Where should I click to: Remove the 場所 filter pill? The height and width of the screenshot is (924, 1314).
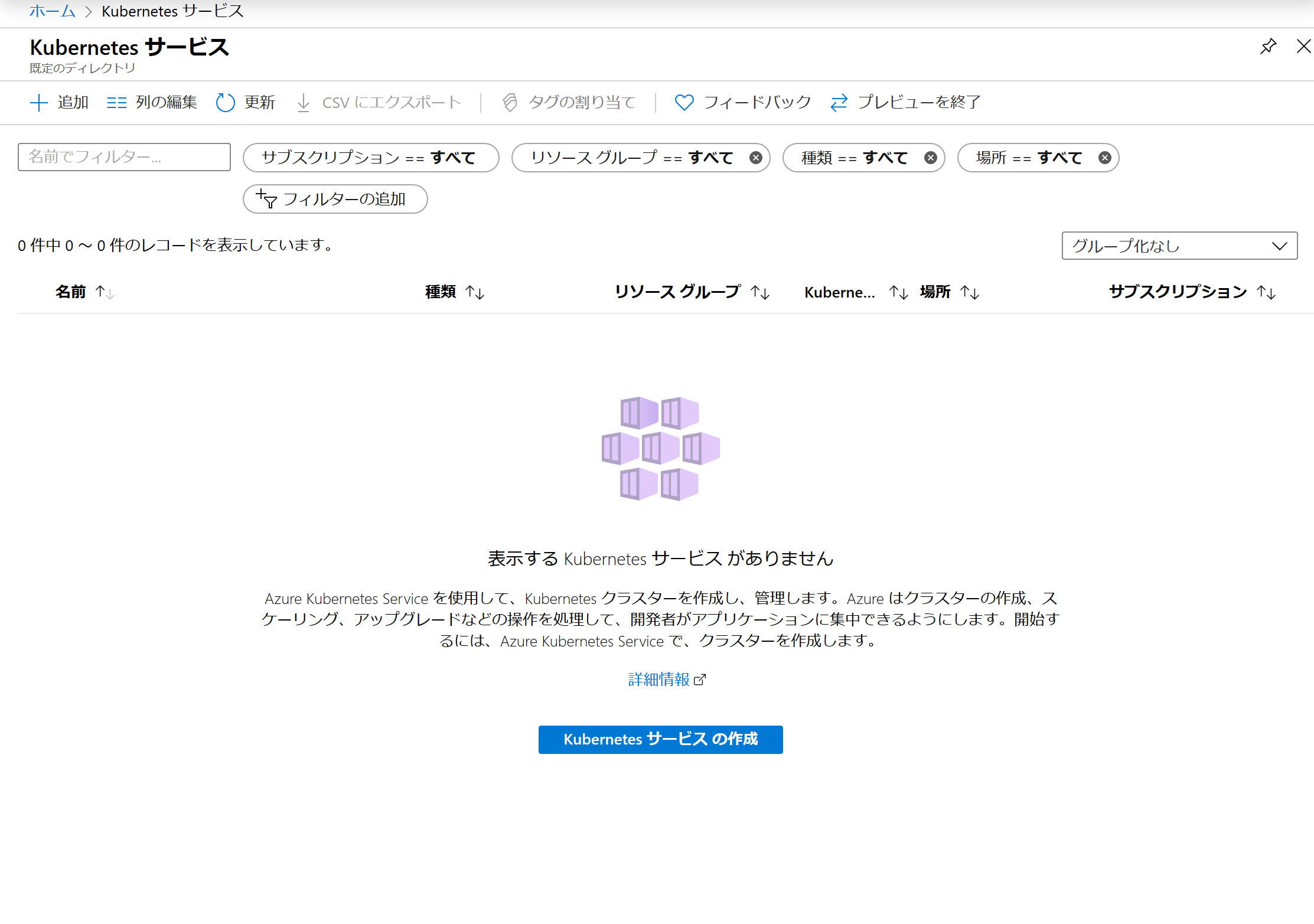tap(1105, 158)
